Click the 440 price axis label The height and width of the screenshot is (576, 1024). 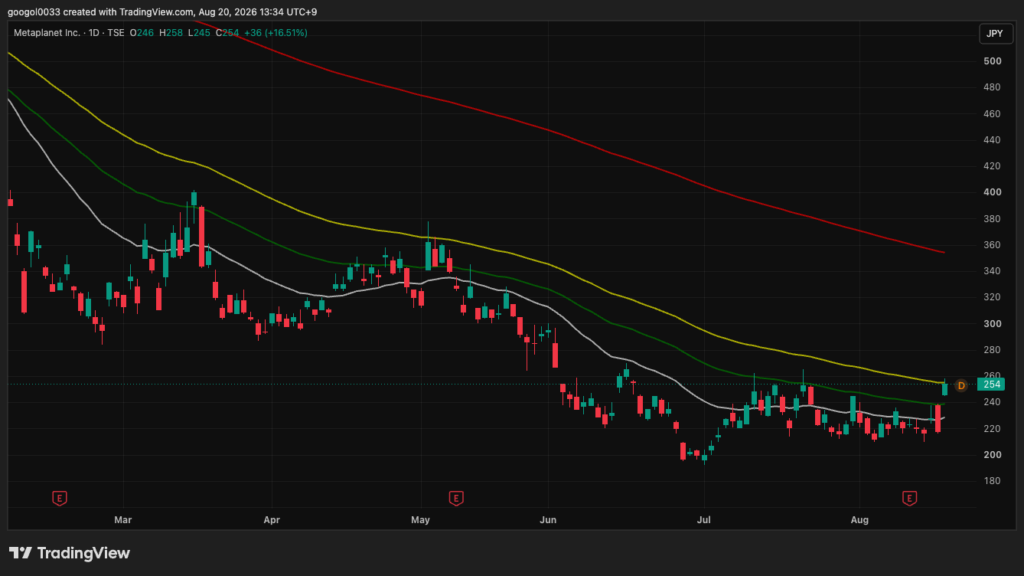tap(992, 140)
